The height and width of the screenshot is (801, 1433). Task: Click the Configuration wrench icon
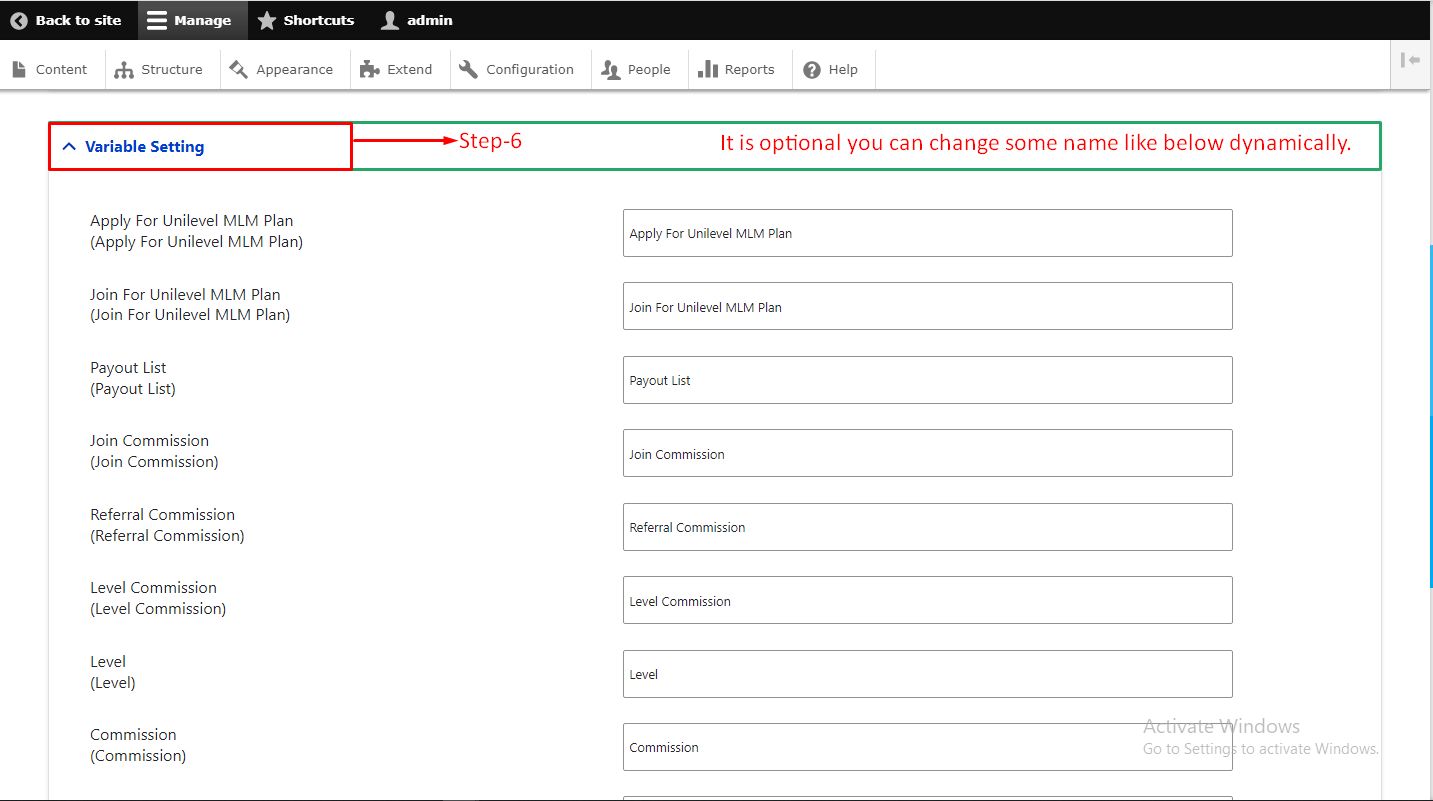pos(469,69)
